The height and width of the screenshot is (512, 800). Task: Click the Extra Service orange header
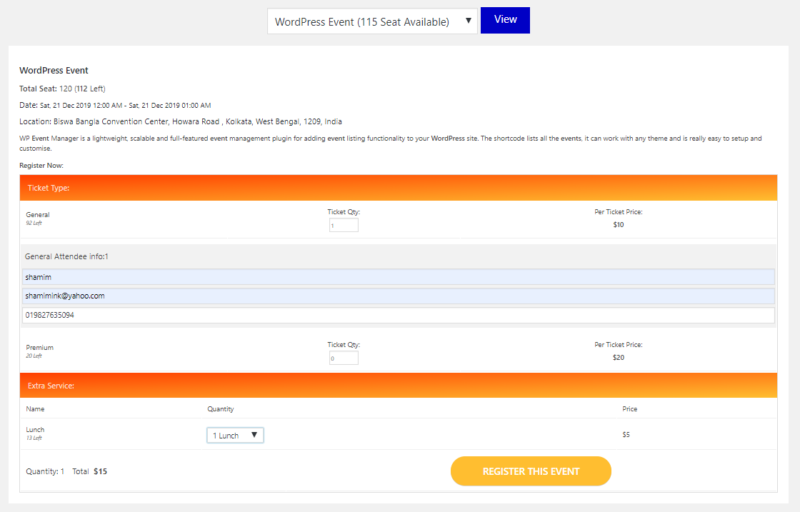click(398, 386)
